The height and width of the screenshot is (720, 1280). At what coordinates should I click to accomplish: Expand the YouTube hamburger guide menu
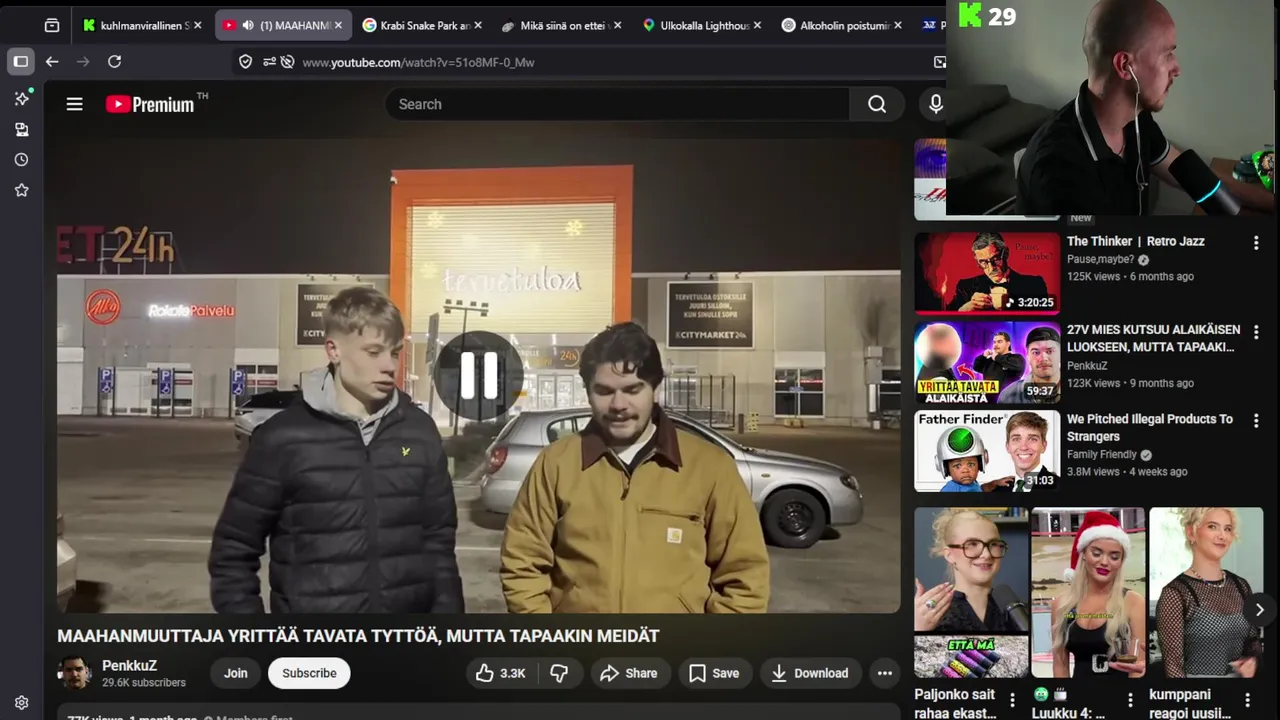(x=74, y=104)
